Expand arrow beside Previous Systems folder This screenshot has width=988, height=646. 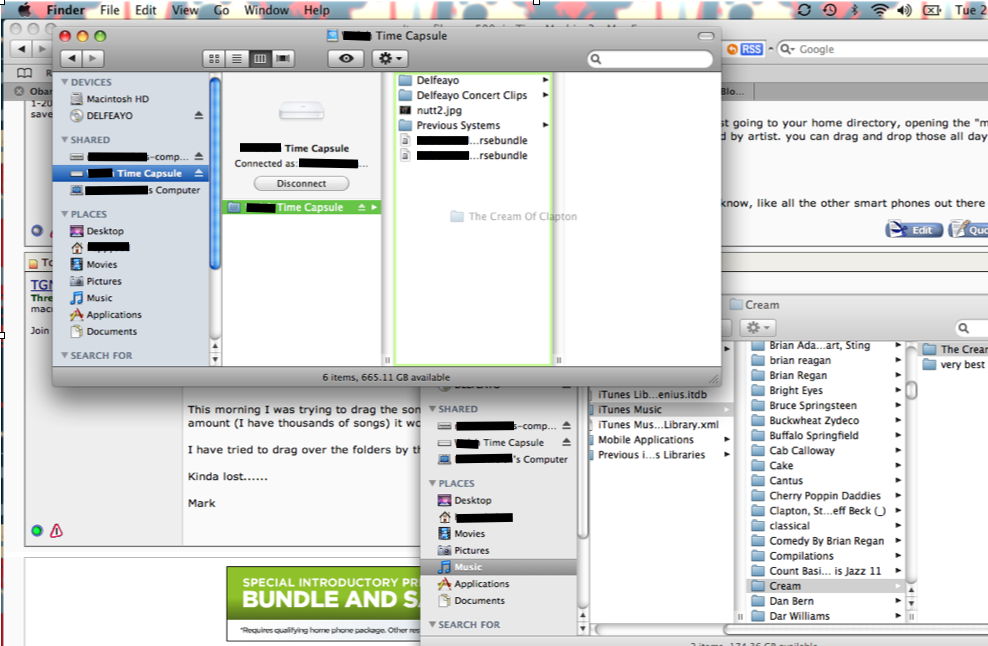click(x=545, y=125)
